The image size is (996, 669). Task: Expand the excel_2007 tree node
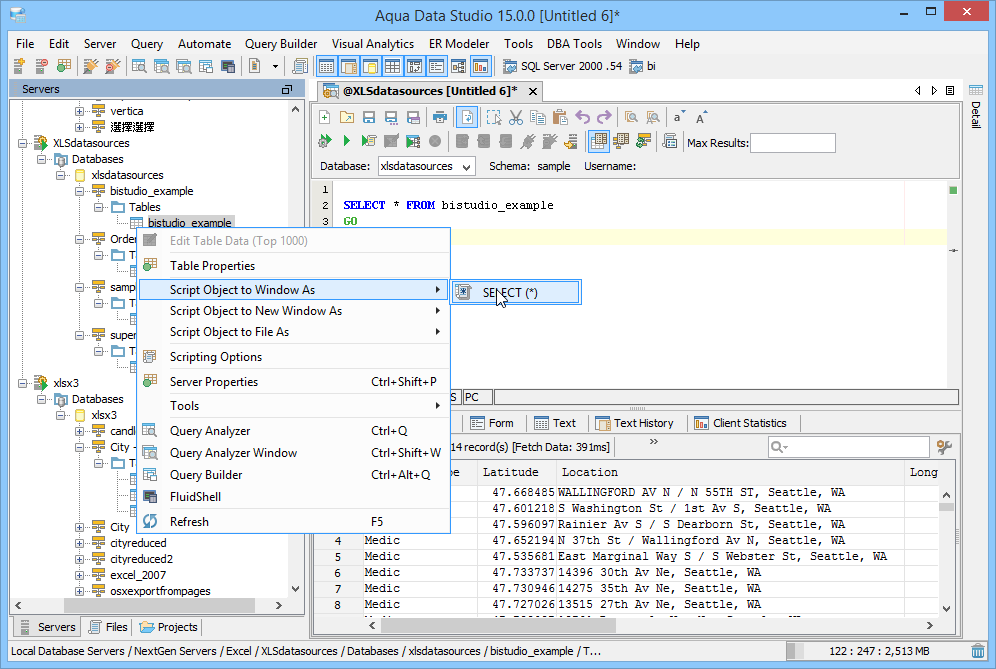click(x=79, y=575)
